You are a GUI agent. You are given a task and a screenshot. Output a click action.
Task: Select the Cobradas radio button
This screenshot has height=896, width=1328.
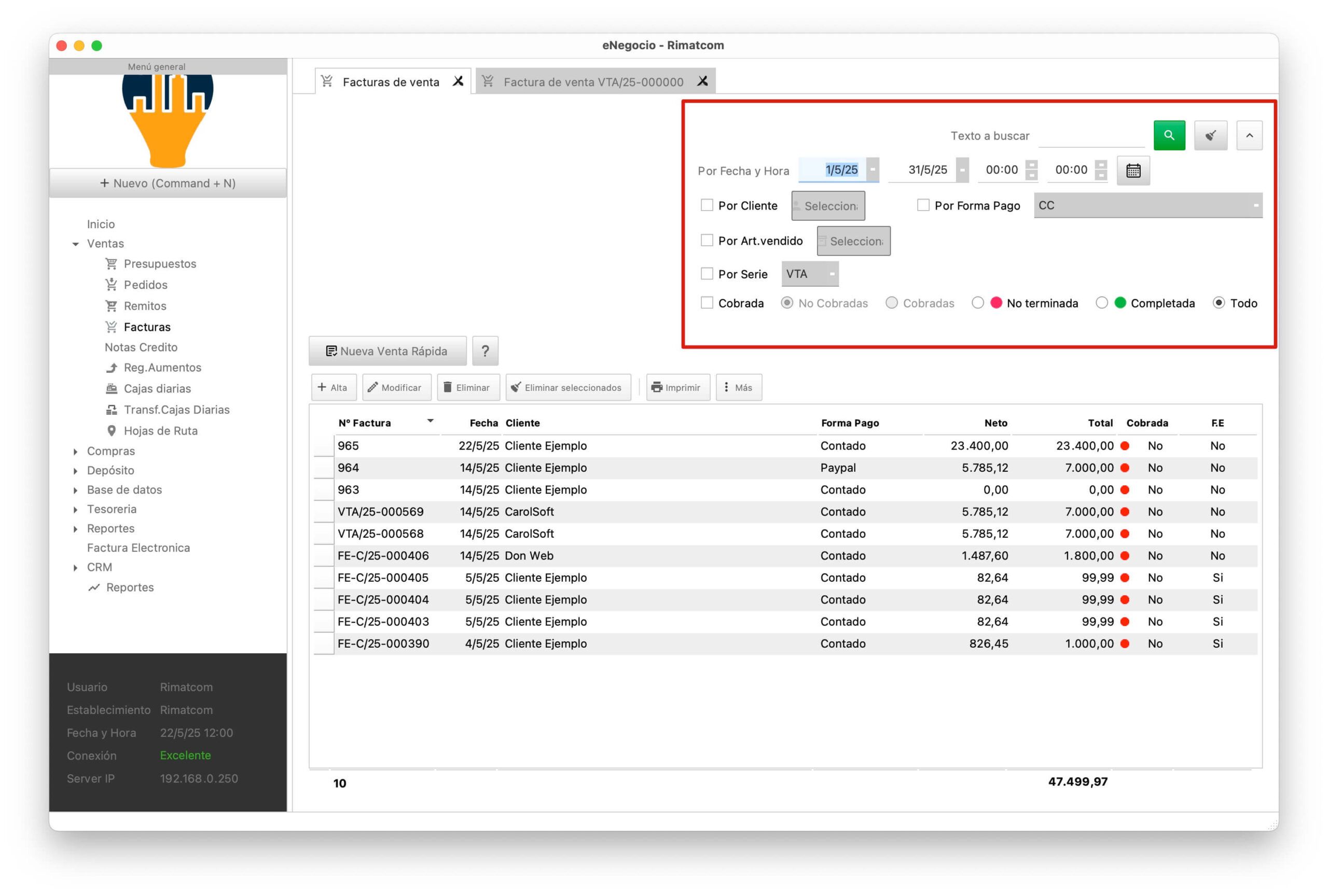(x=891, y=303)
